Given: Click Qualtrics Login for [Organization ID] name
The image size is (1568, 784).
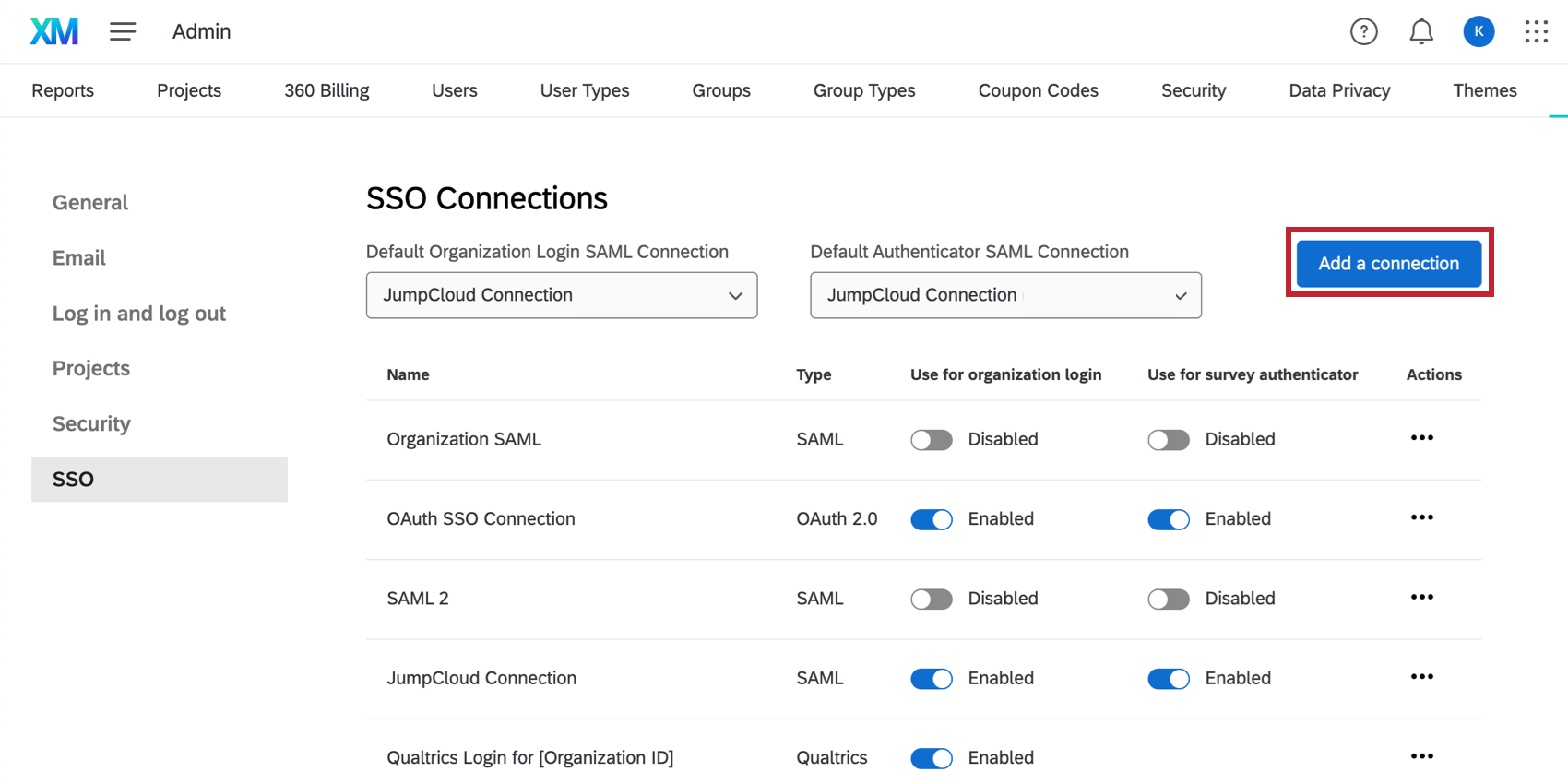Looking at the screenshot, I should [530, 758].
